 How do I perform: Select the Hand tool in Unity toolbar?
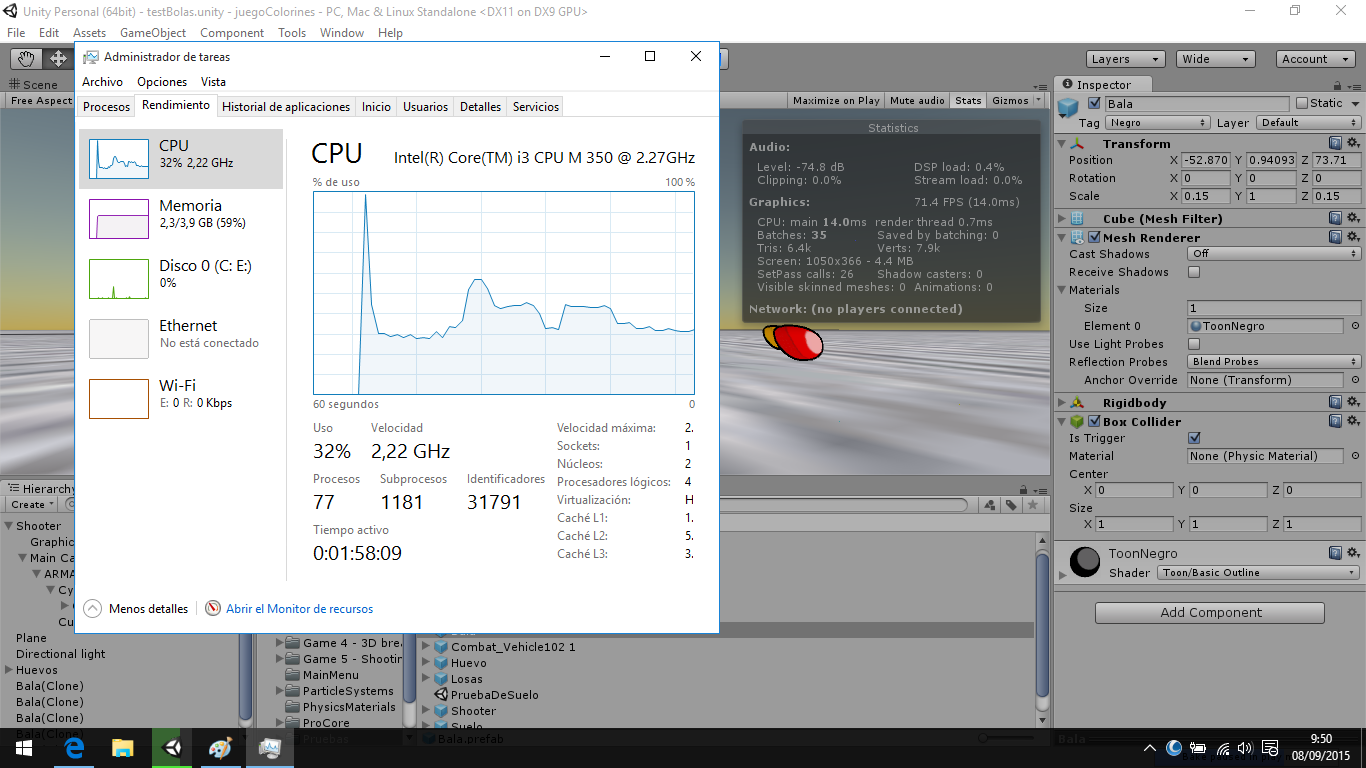tap(26, 59)
